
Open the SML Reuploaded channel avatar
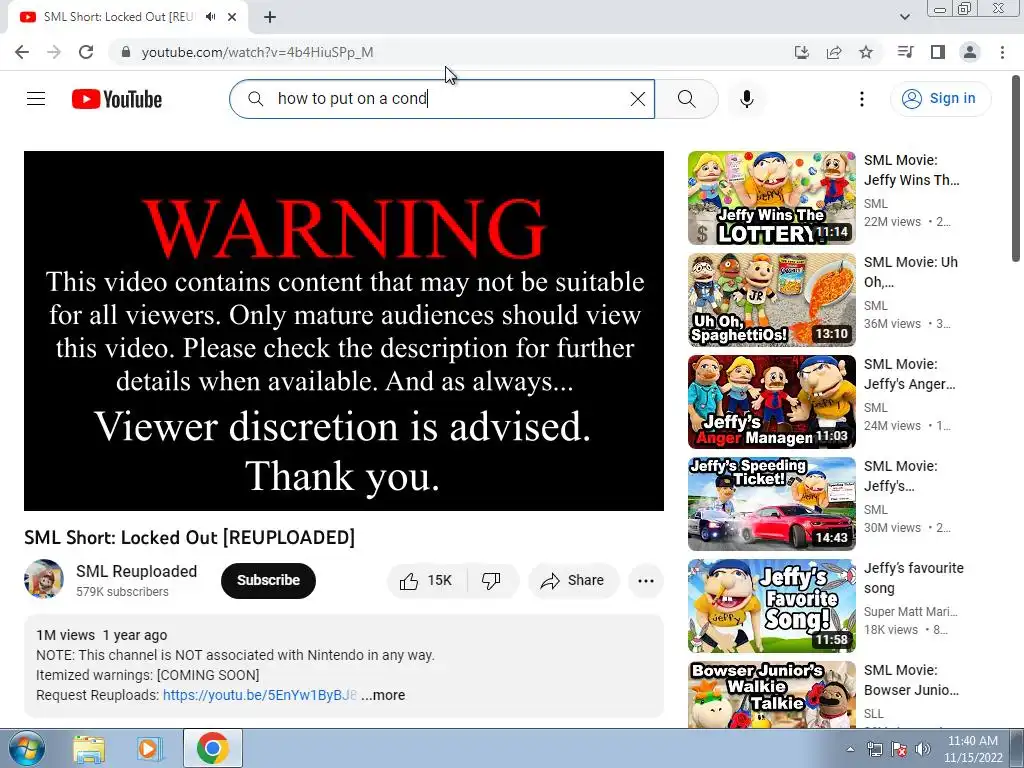44,579
